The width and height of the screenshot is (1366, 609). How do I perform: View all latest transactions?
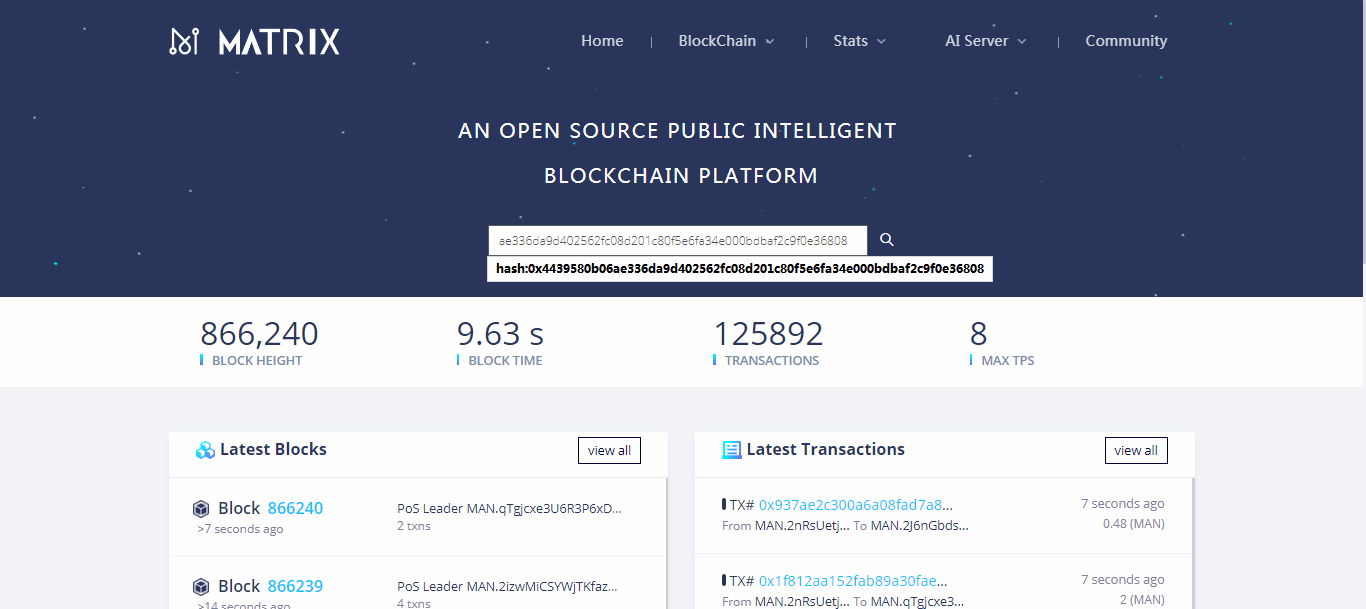(1136, 450)
